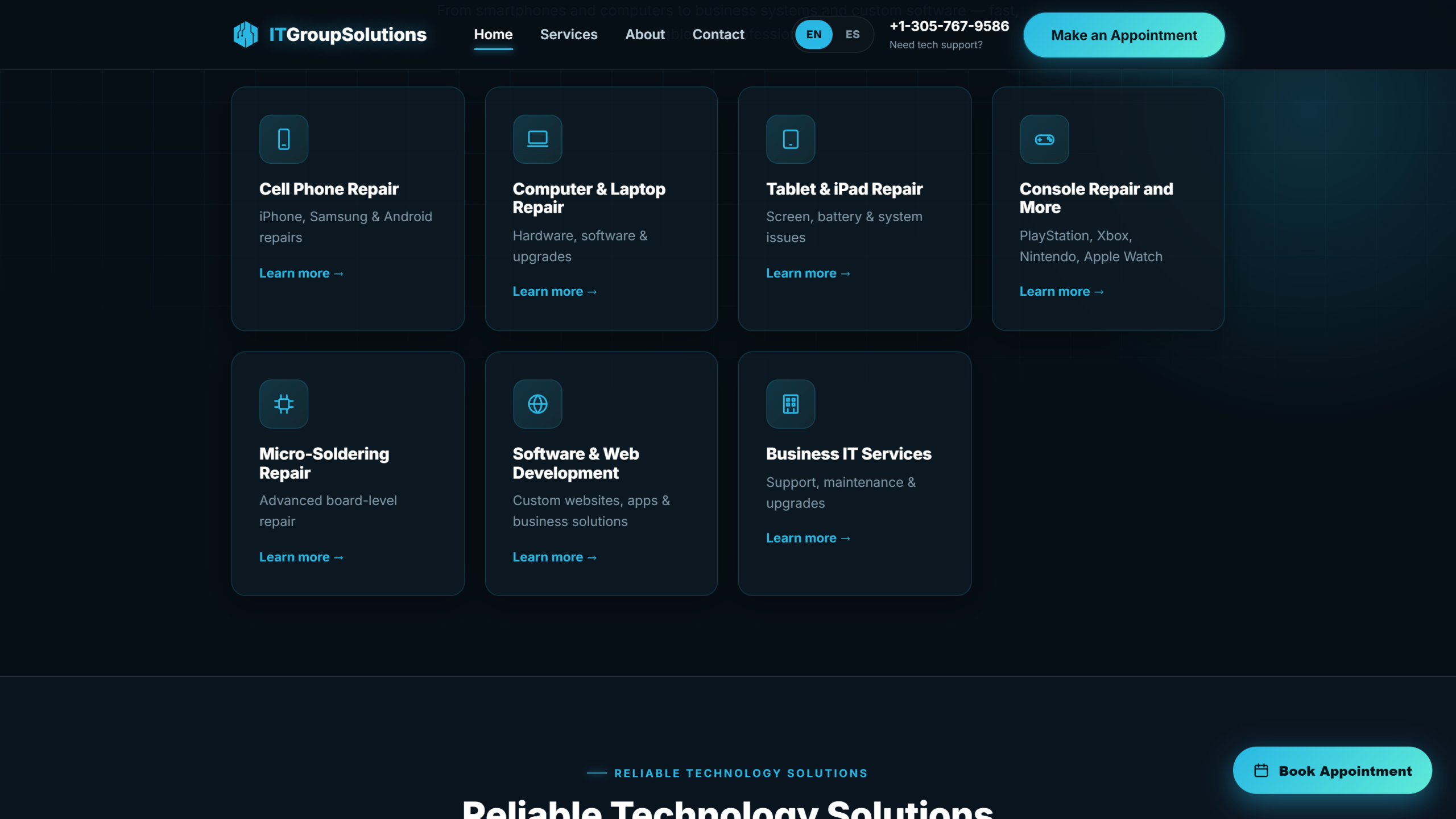Switch language to EN
The height and width of the screenshot is (819, 1456).
[x=814, y=35]
